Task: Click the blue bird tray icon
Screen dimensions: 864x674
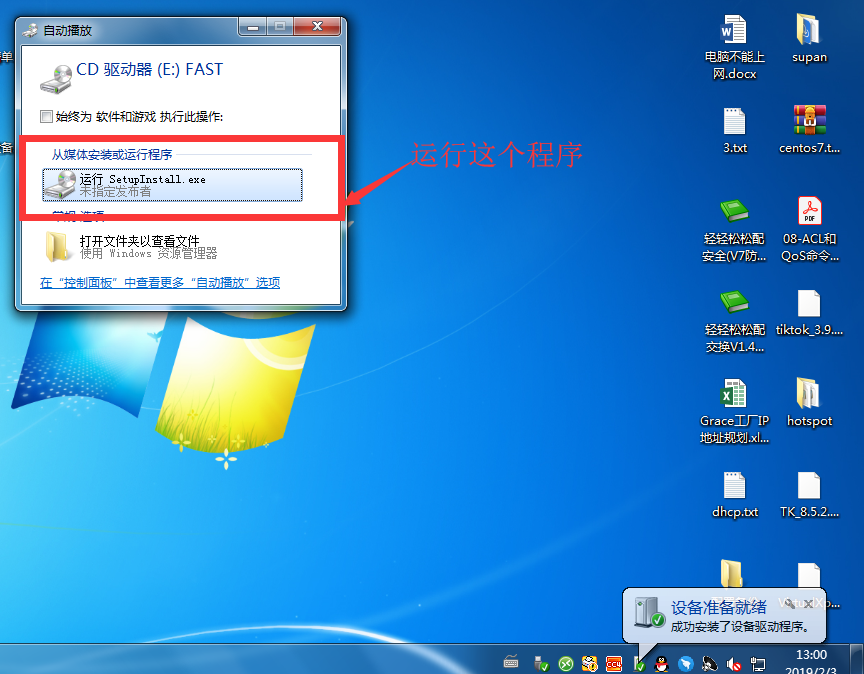Action: pos(685,664)
